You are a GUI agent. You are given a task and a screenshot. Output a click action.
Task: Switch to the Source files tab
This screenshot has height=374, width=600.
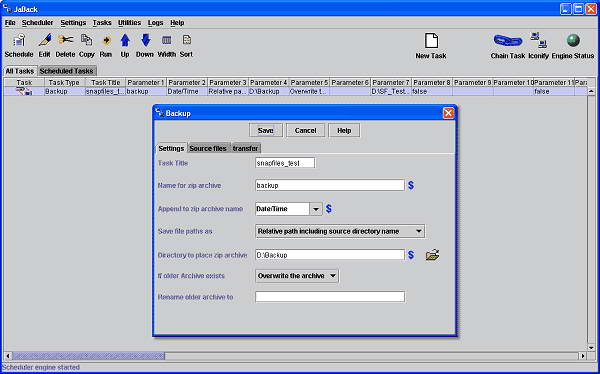[208, 148]
